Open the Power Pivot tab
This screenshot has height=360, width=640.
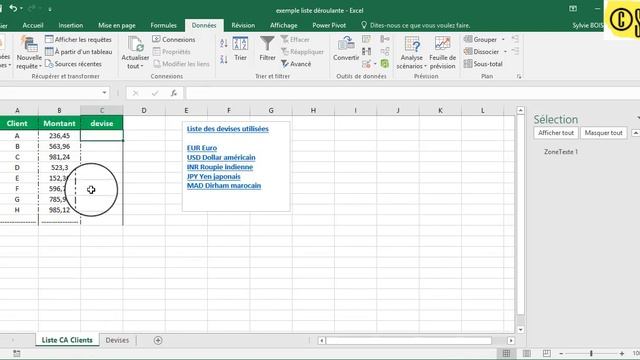(329, 25)
